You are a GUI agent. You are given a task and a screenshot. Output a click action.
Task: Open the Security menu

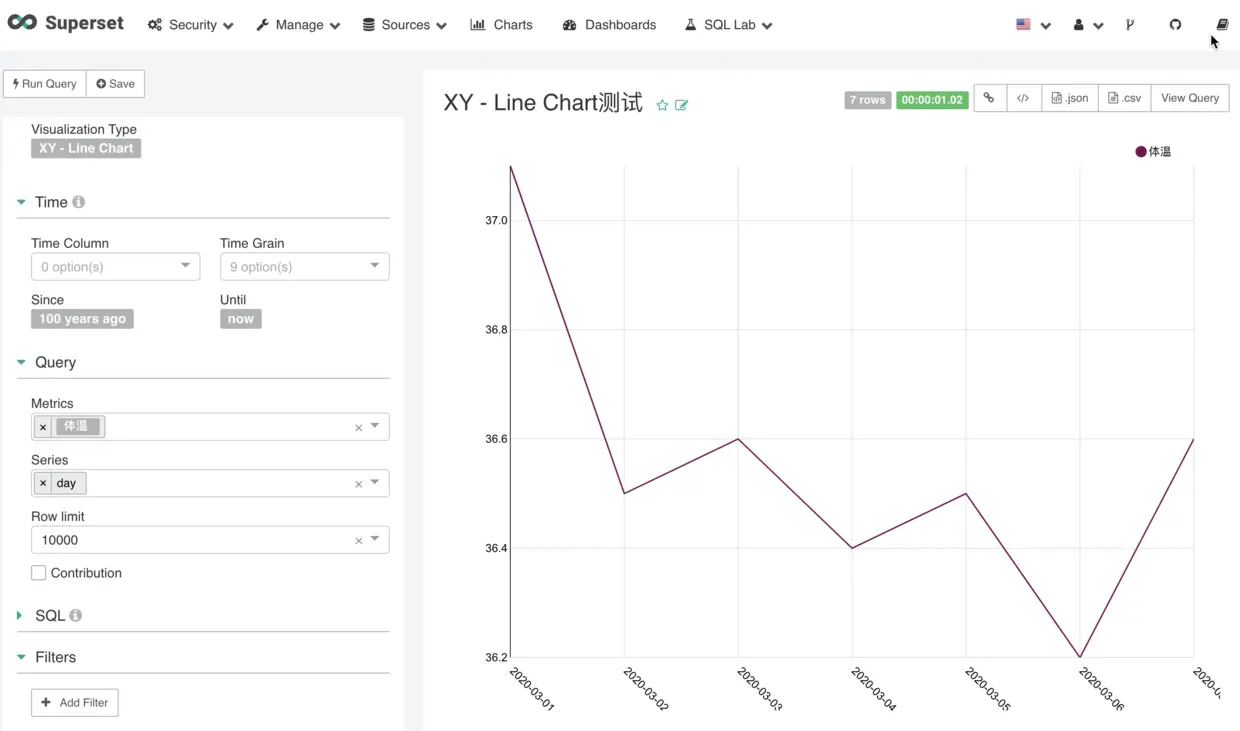click(190, 25)
